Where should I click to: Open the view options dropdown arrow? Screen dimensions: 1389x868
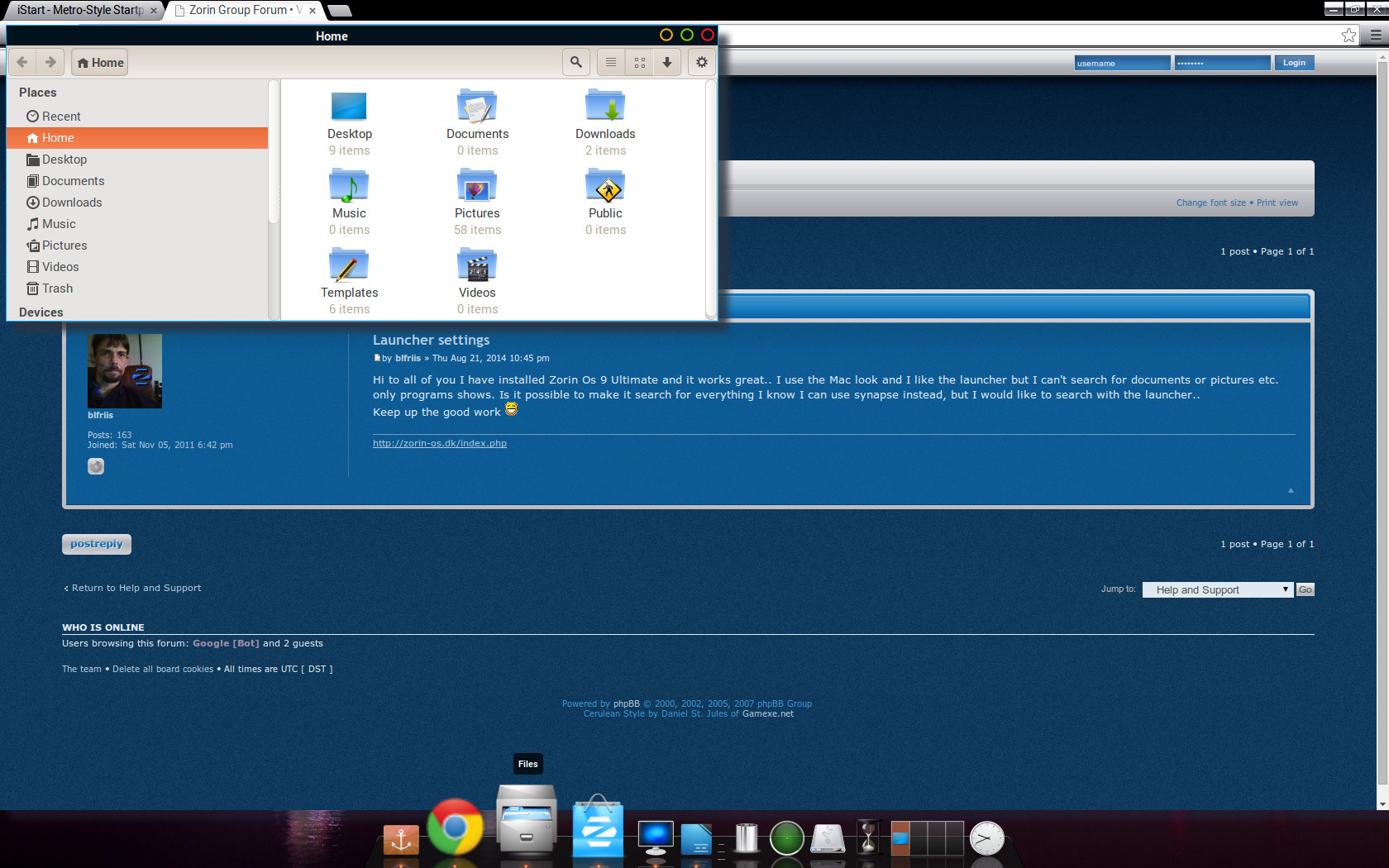click(x=667, y=62)
